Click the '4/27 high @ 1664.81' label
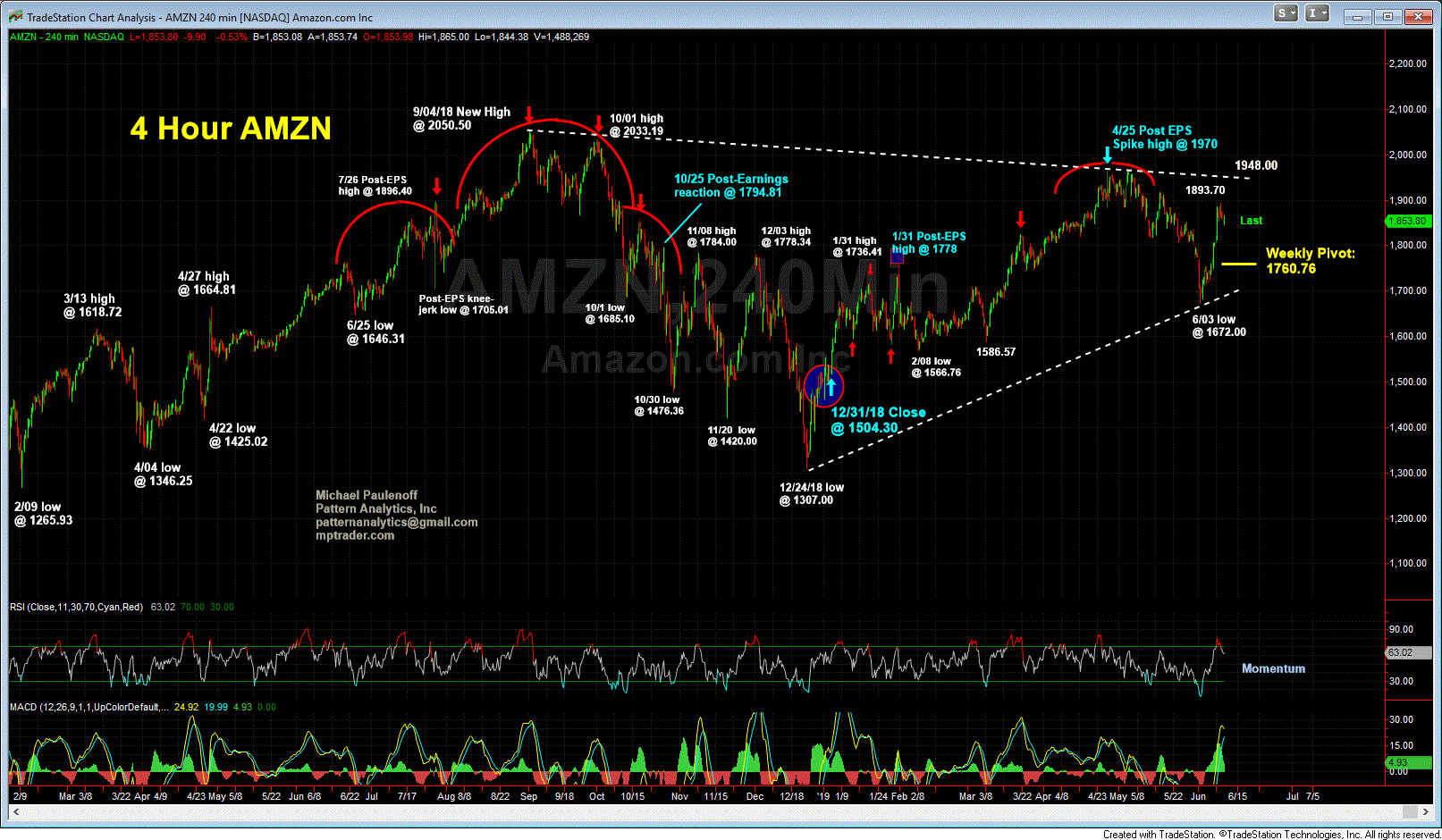1442x840 pixels. [207, 283]
